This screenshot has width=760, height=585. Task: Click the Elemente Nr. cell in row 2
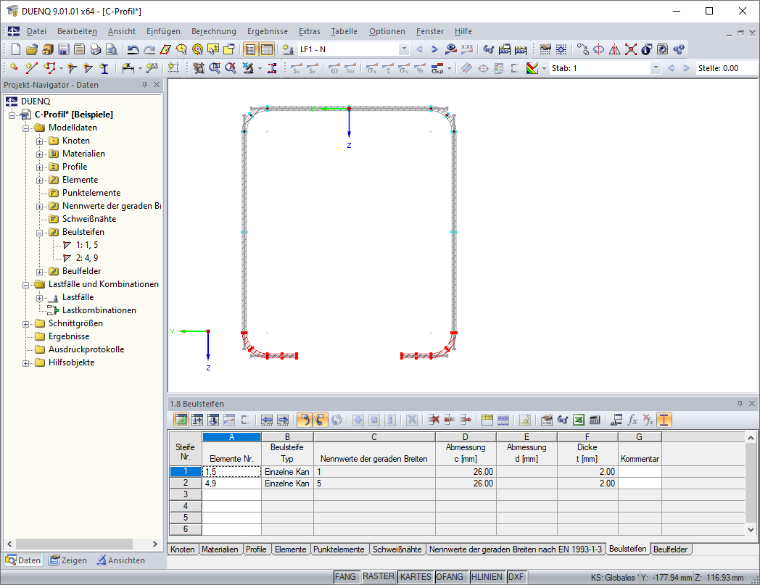232,484
